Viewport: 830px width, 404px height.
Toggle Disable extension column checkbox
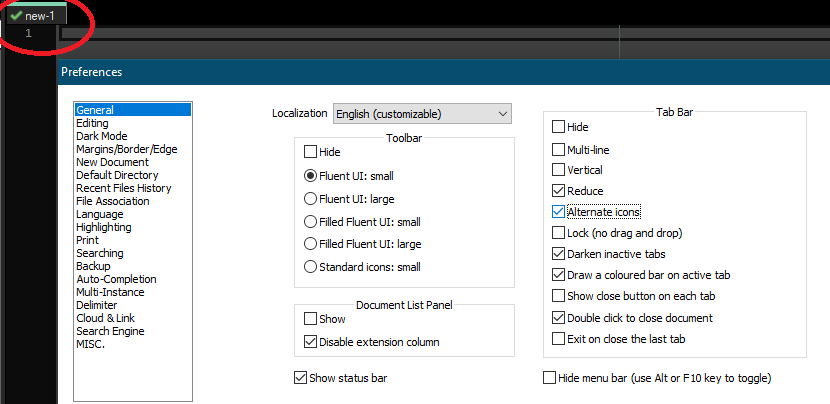(x=311, y=342)
